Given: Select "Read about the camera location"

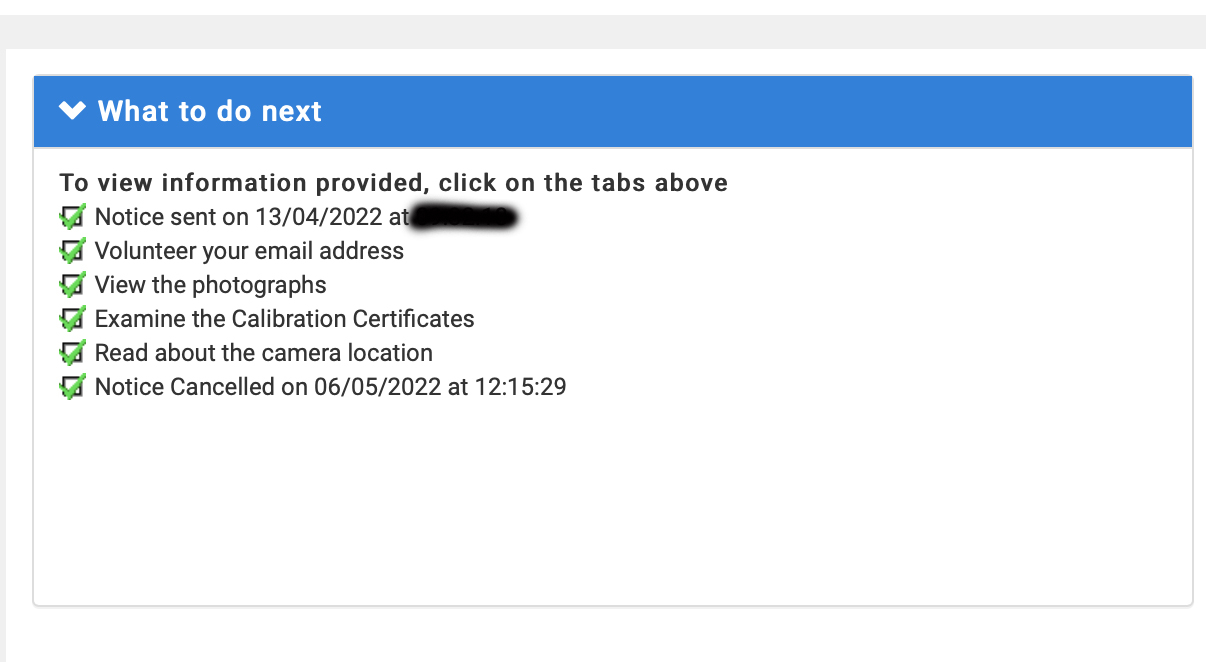Looking at the screenshot, I should (x=263, y=353).
